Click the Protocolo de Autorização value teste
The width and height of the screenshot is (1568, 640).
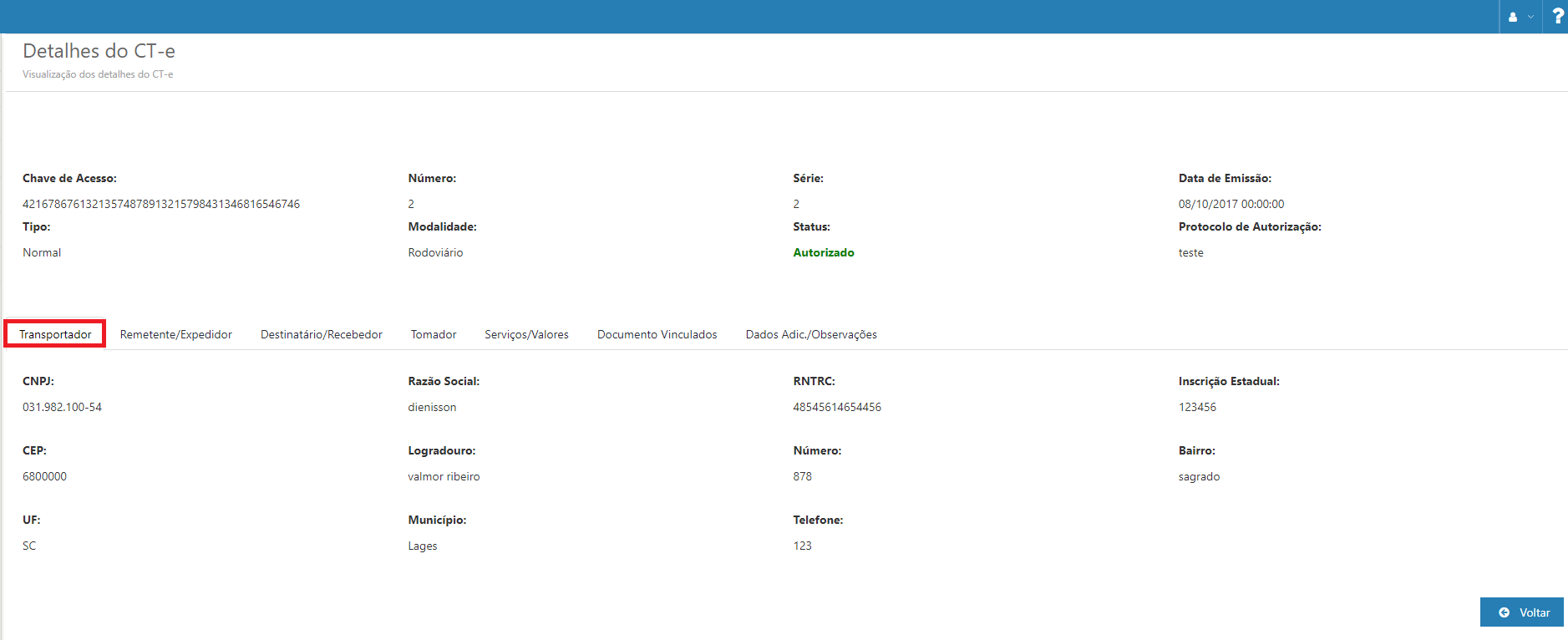(1190, 252)
